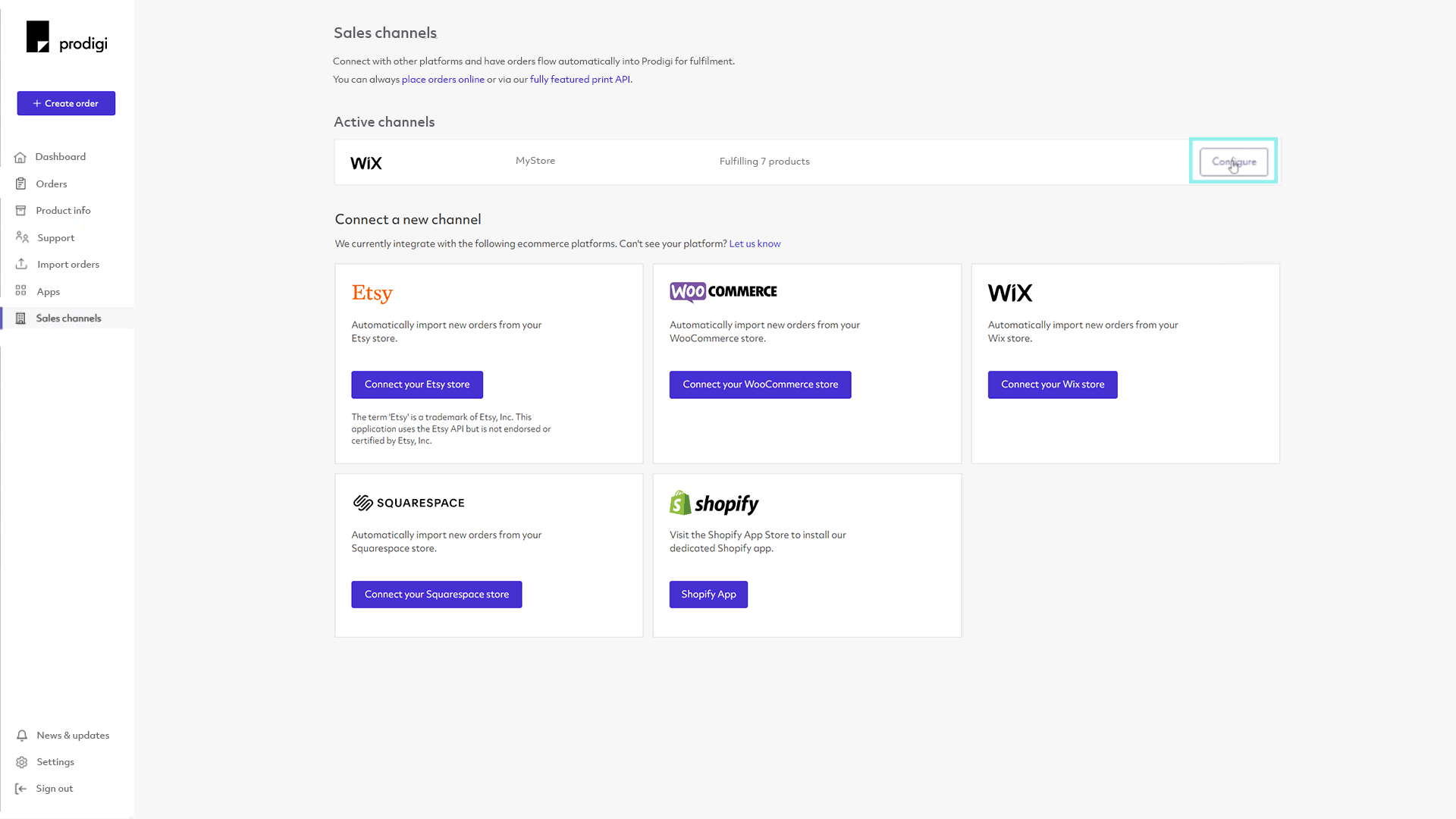Click Connect your WooCommerce store button
1456x819 pixels.
[x=760, y=384]
